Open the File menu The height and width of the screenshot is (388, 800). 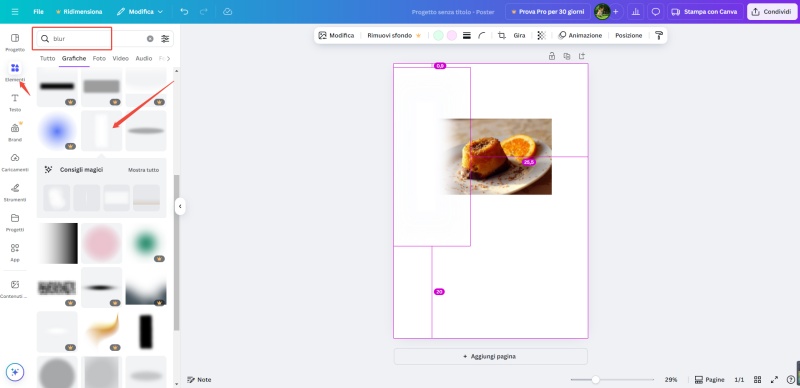tap(38, 11)
